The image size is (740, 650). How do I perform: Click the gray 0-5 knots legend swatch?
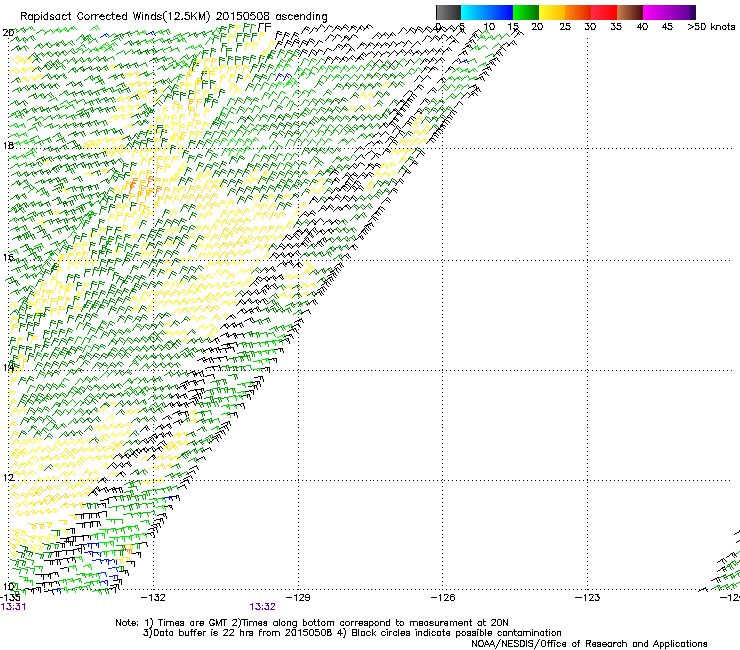[x=448, y=12]
